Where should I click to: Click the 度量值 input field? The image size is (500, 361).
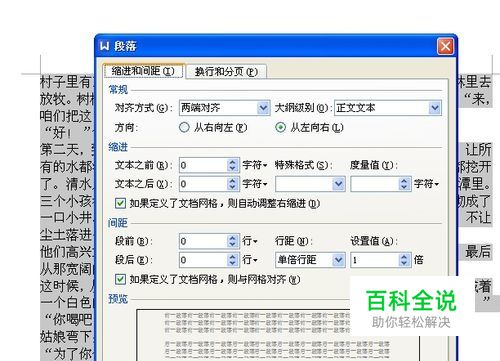(x=375, y=184)
